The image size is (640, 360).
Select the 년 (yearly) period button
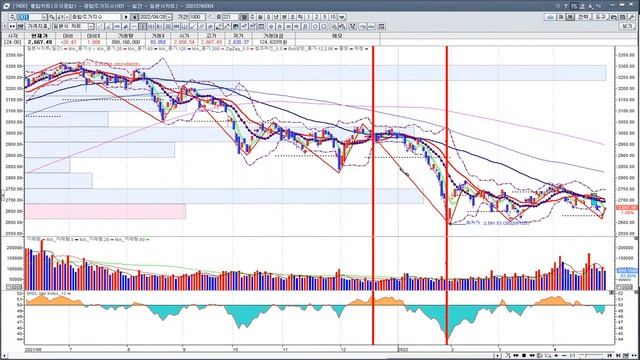click(276, 17)
